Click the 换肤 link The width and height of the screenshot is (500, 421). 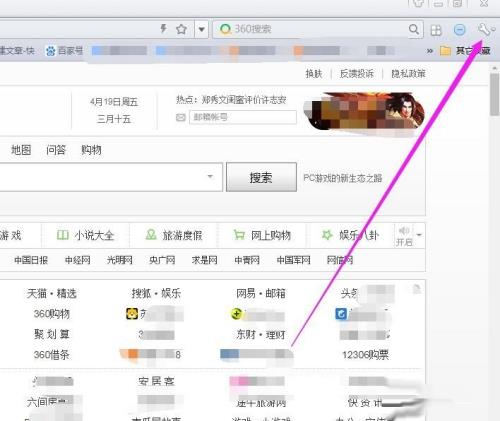(314, 73)
